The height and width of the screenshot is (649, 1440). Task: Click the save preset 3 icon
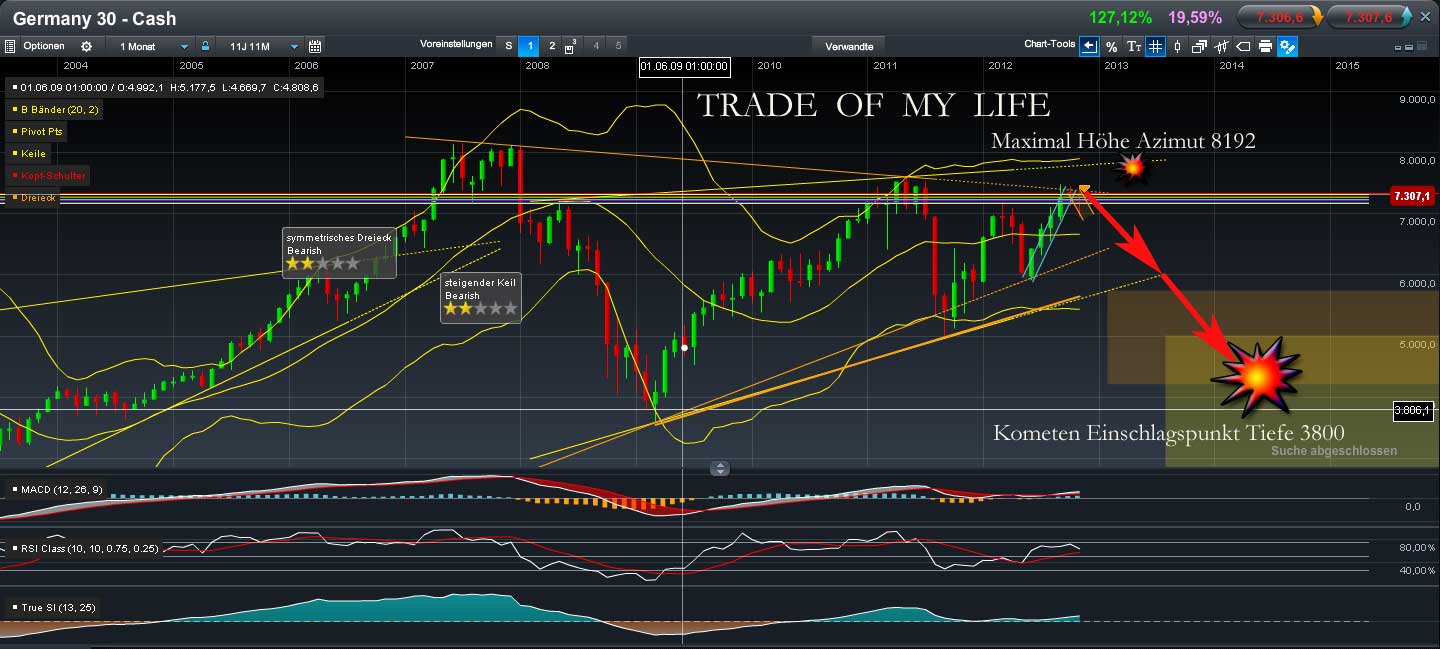pos(571,46)
